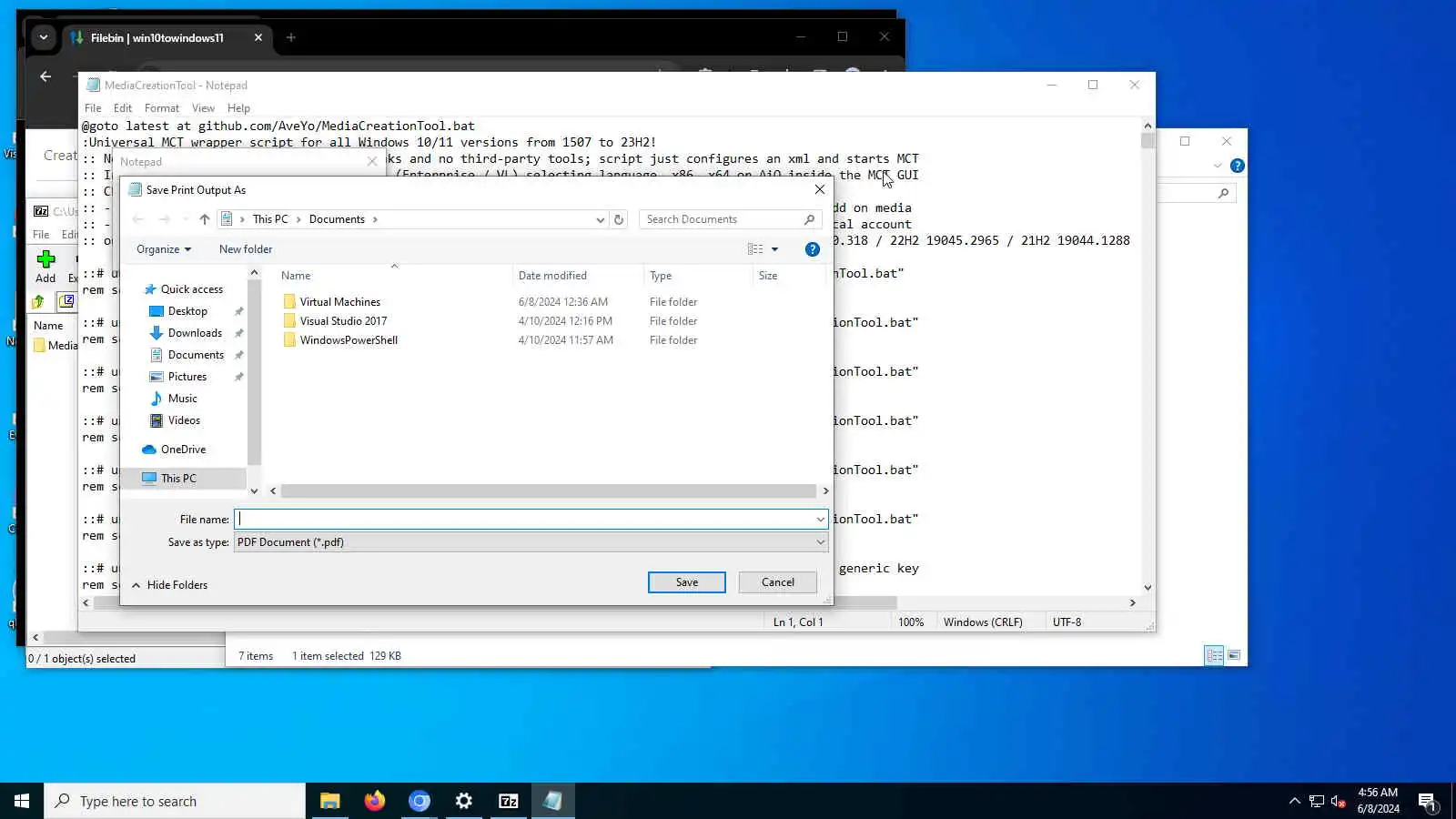Open network status in system tray
The height and width of the screenshot is (819, 1456).
coord(1317,801)
